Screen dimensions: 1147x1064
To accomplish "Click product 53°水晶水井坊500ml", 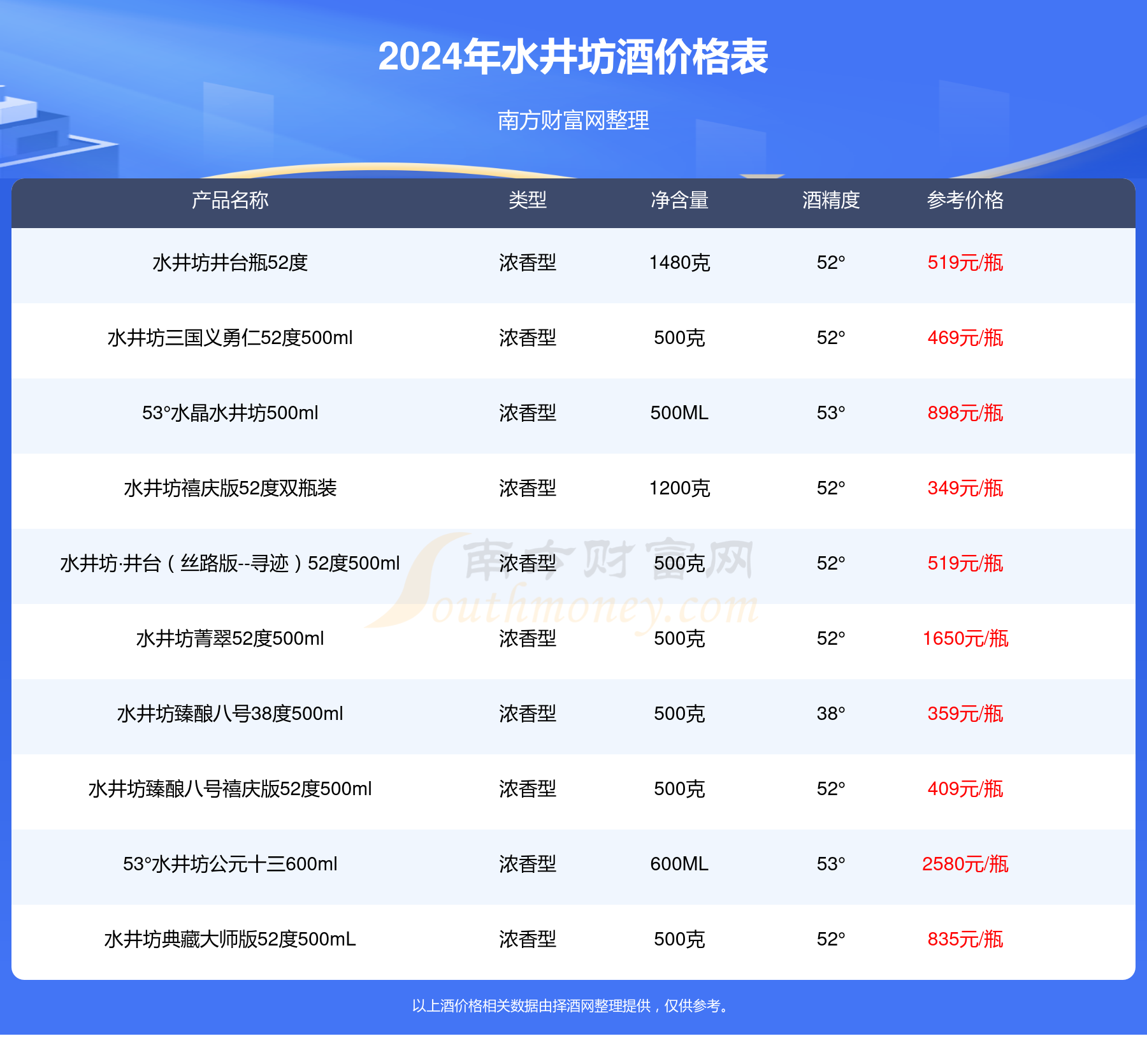I will pyautogui.click(x=230, y=413).
